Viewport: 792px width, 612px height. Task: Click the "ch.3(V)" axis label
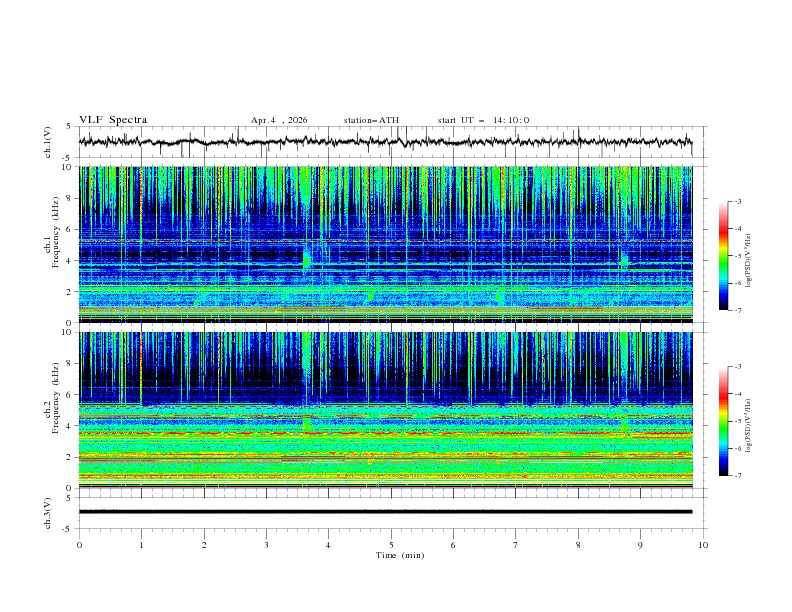pyautogui.click(x=48, y=513)
